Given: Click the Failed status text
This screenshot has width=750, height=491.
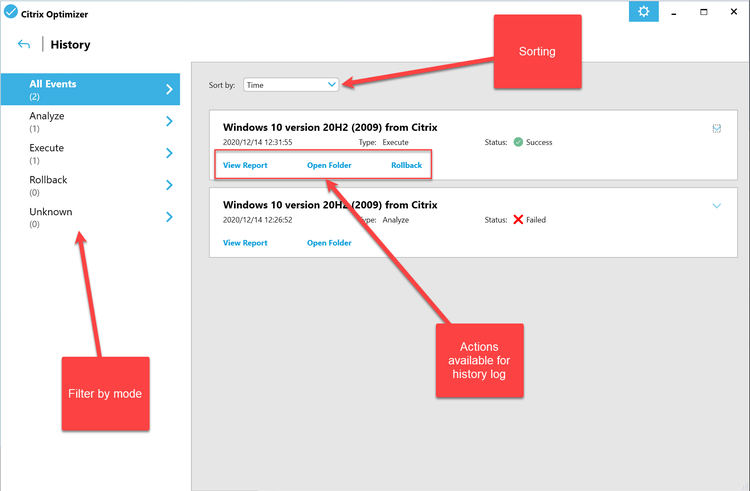Looking at the screenshot, I should pos(536,220).
